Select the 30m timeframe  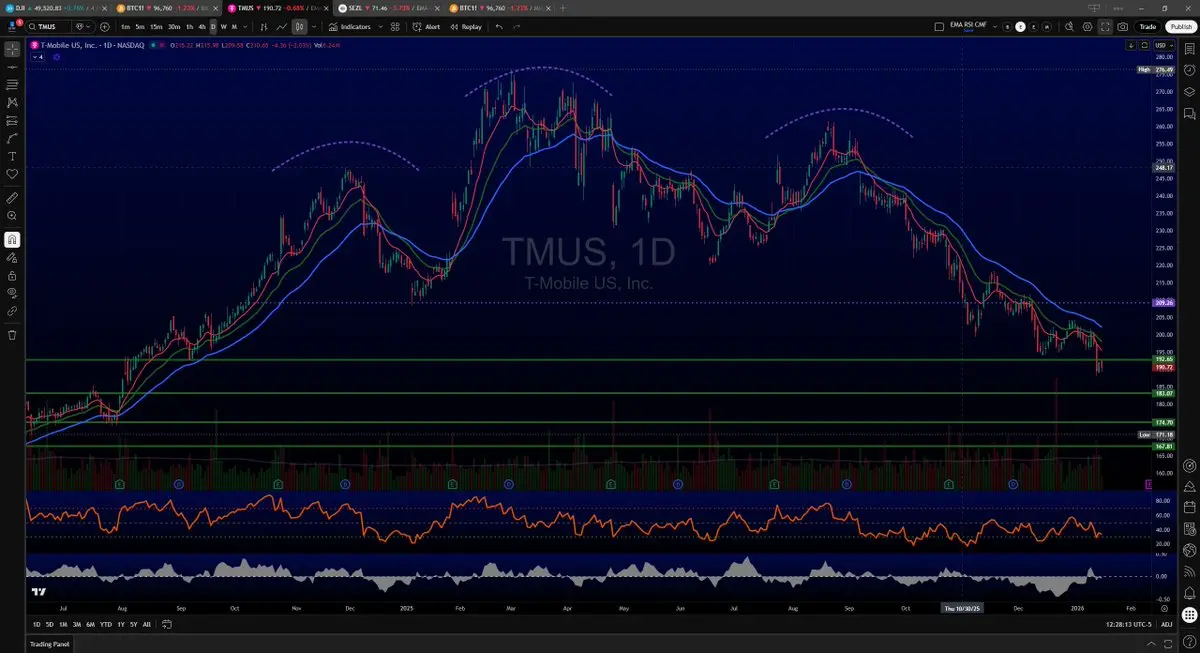174,26
